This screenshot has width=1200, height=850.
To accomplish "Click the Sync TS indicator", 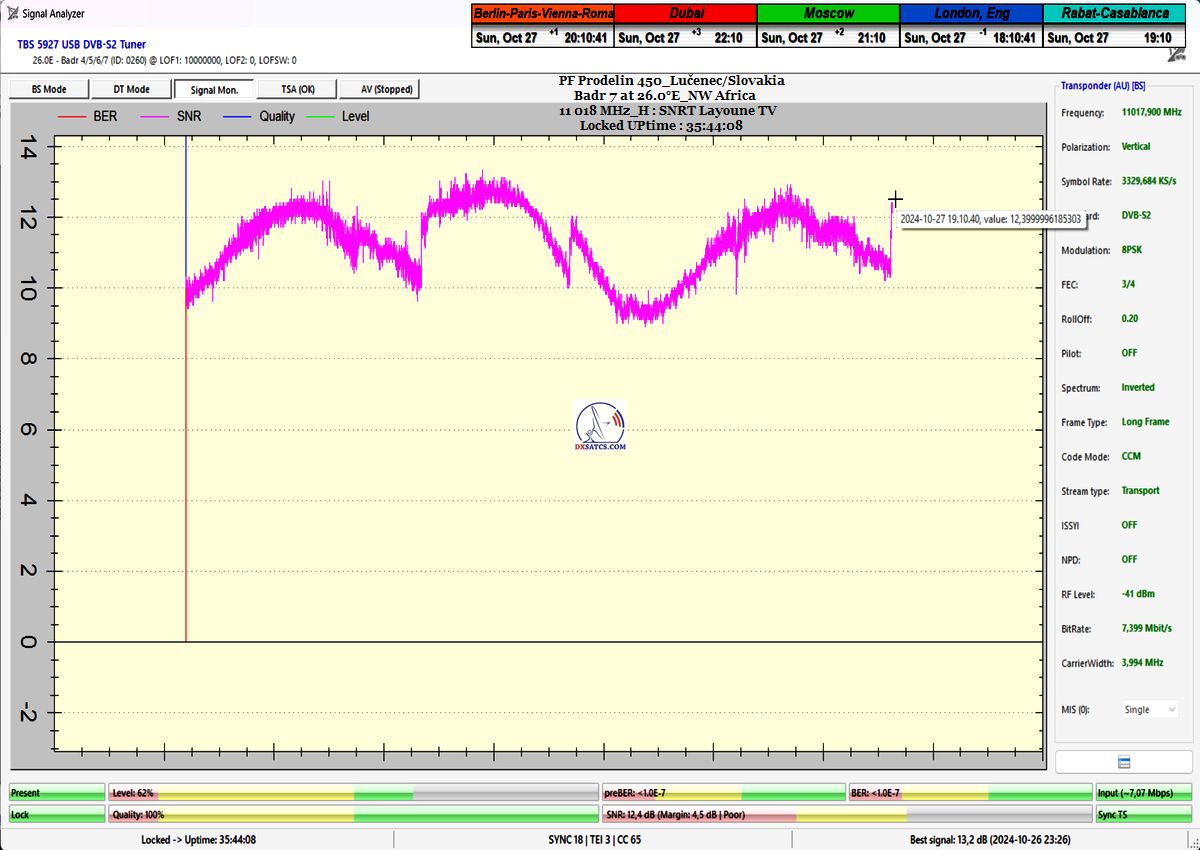I will (1143, 815).
